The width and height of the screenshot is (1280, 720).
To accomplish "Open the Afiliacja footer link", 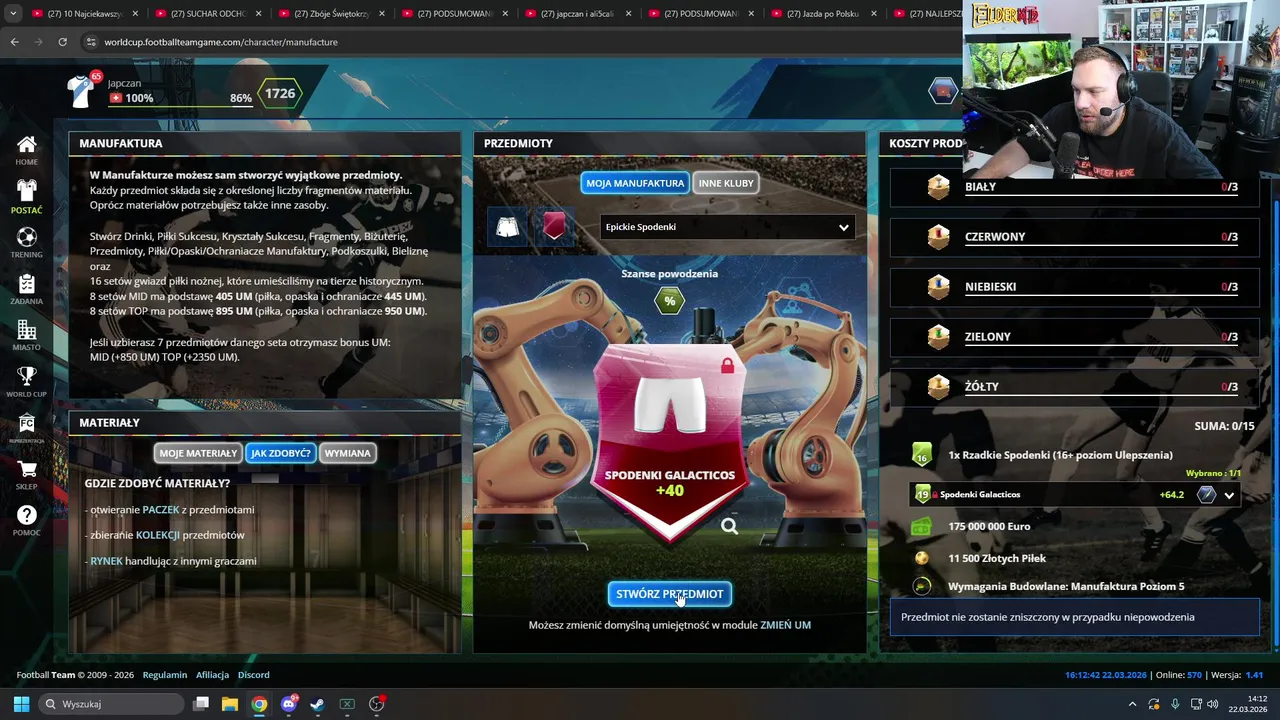I will click(212, 675).
